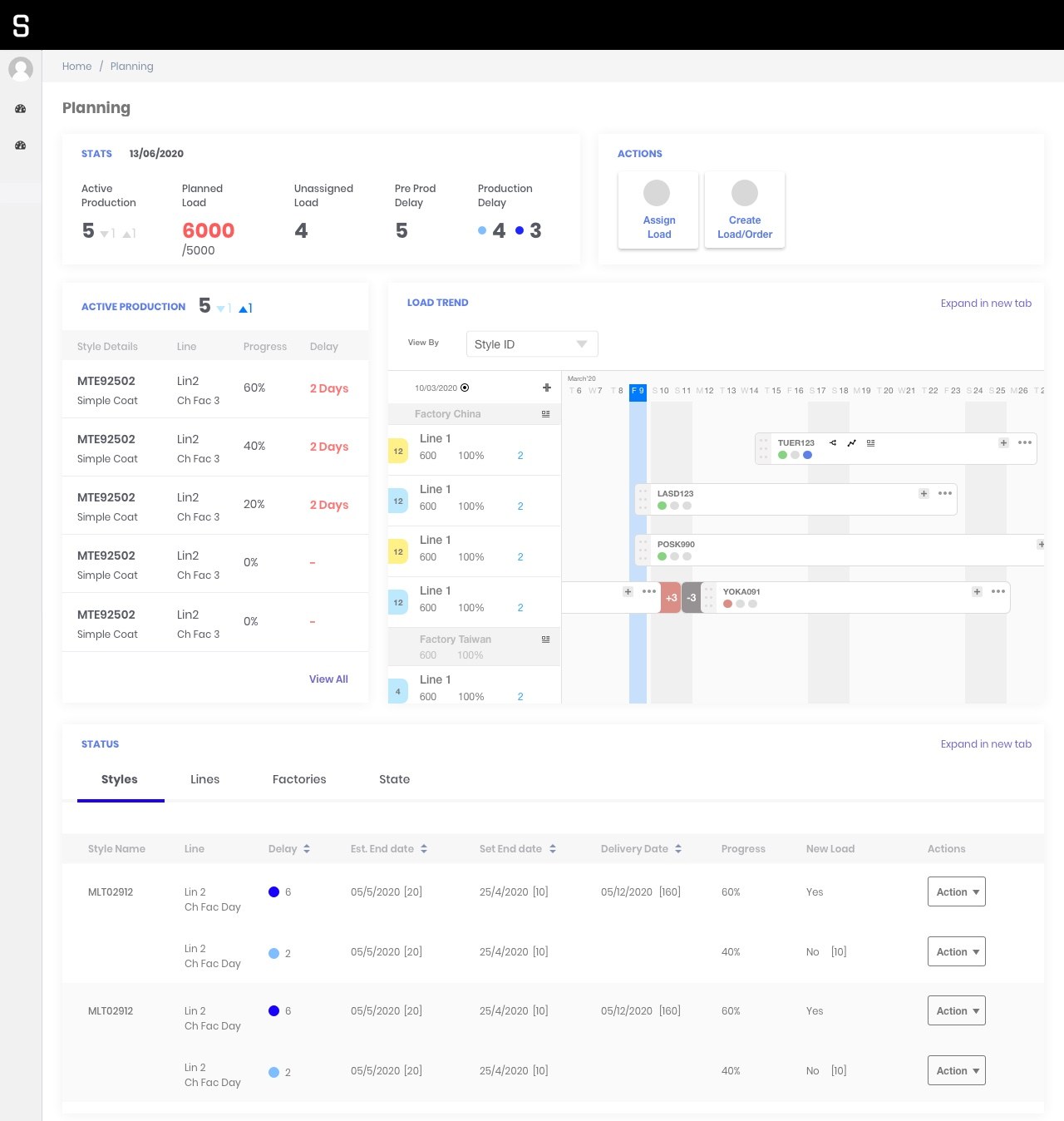Open the user profile avatar
1064x1121 pixels.
coord(21,69)
